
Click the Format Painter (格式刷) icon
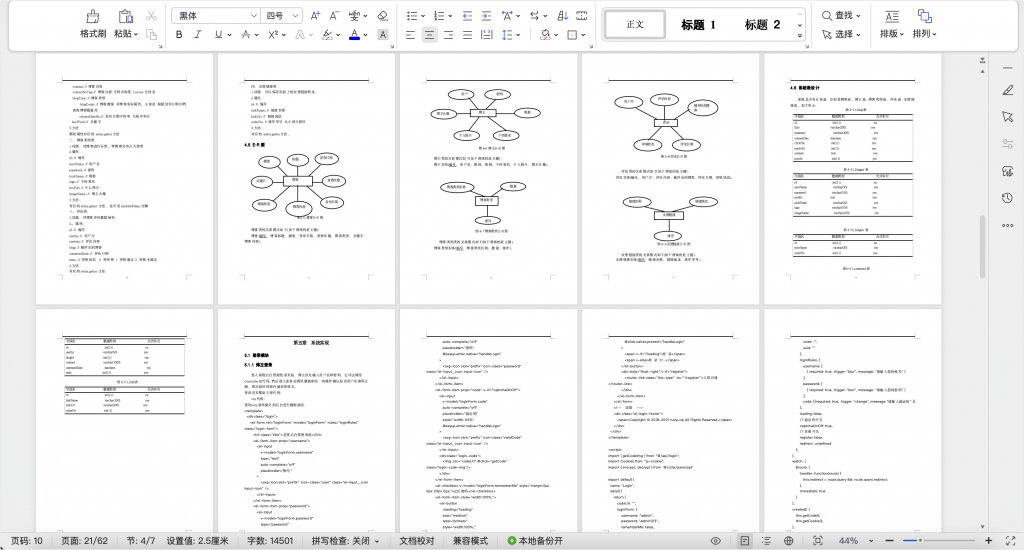(x=93, y=17)
